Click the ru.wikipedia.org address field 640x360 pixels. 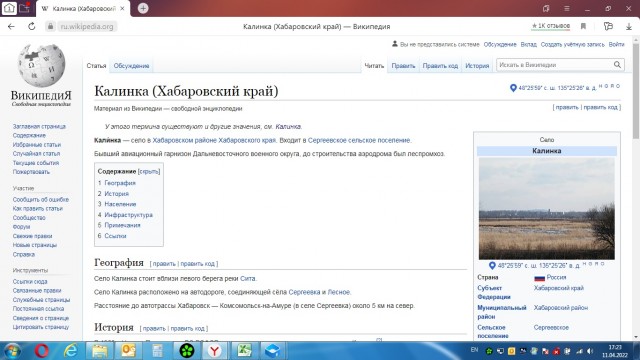87,27
